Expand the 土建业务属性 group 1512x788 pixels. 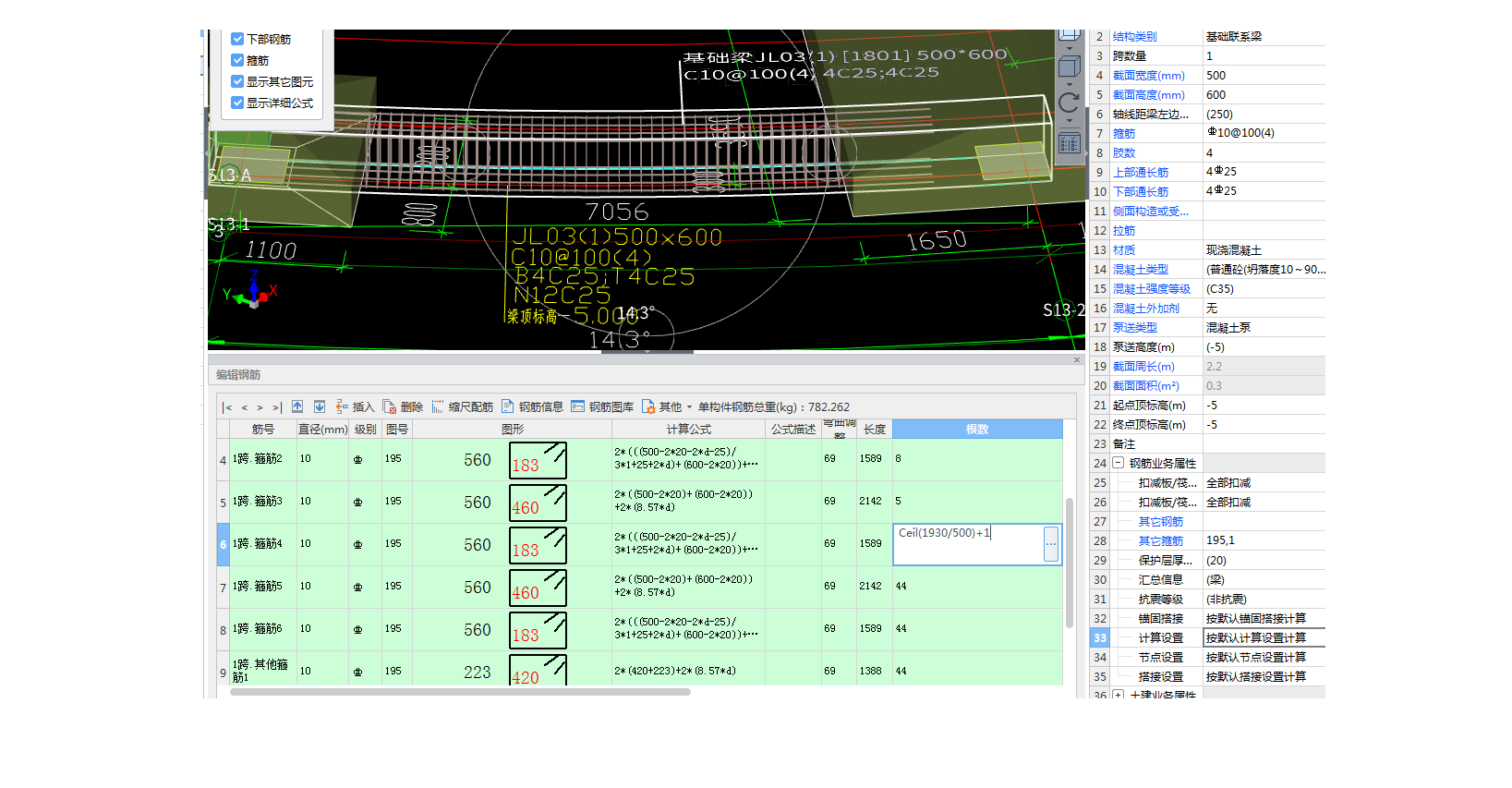coord(1118,695)
